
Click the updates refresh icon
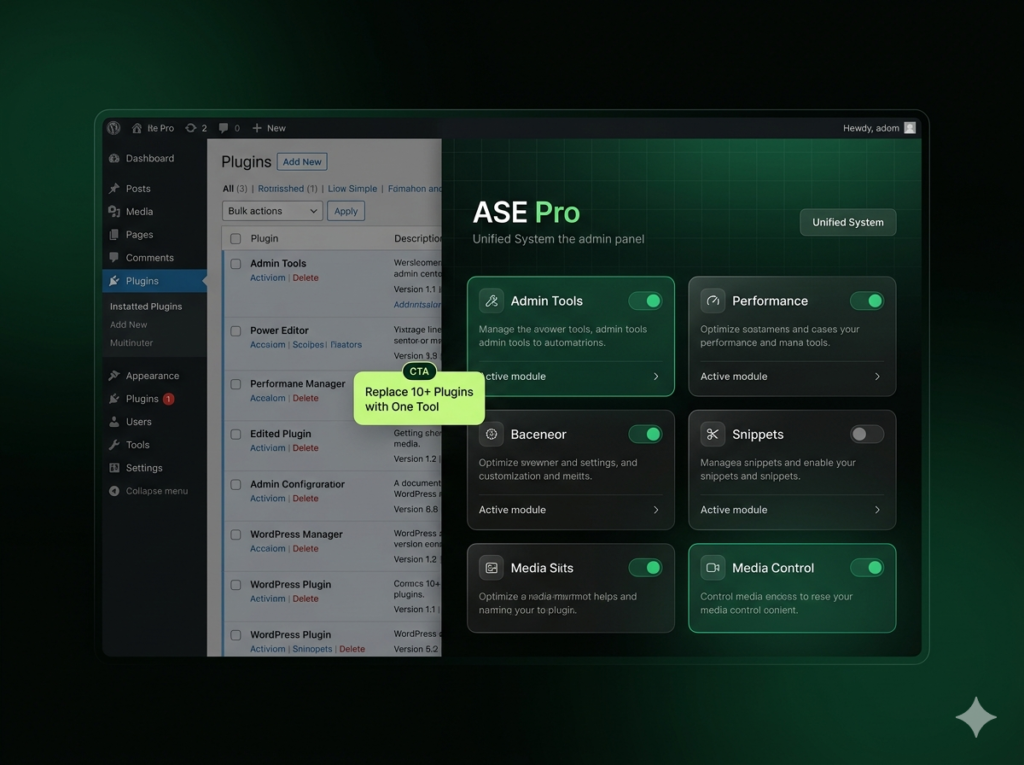click(191, 128)
